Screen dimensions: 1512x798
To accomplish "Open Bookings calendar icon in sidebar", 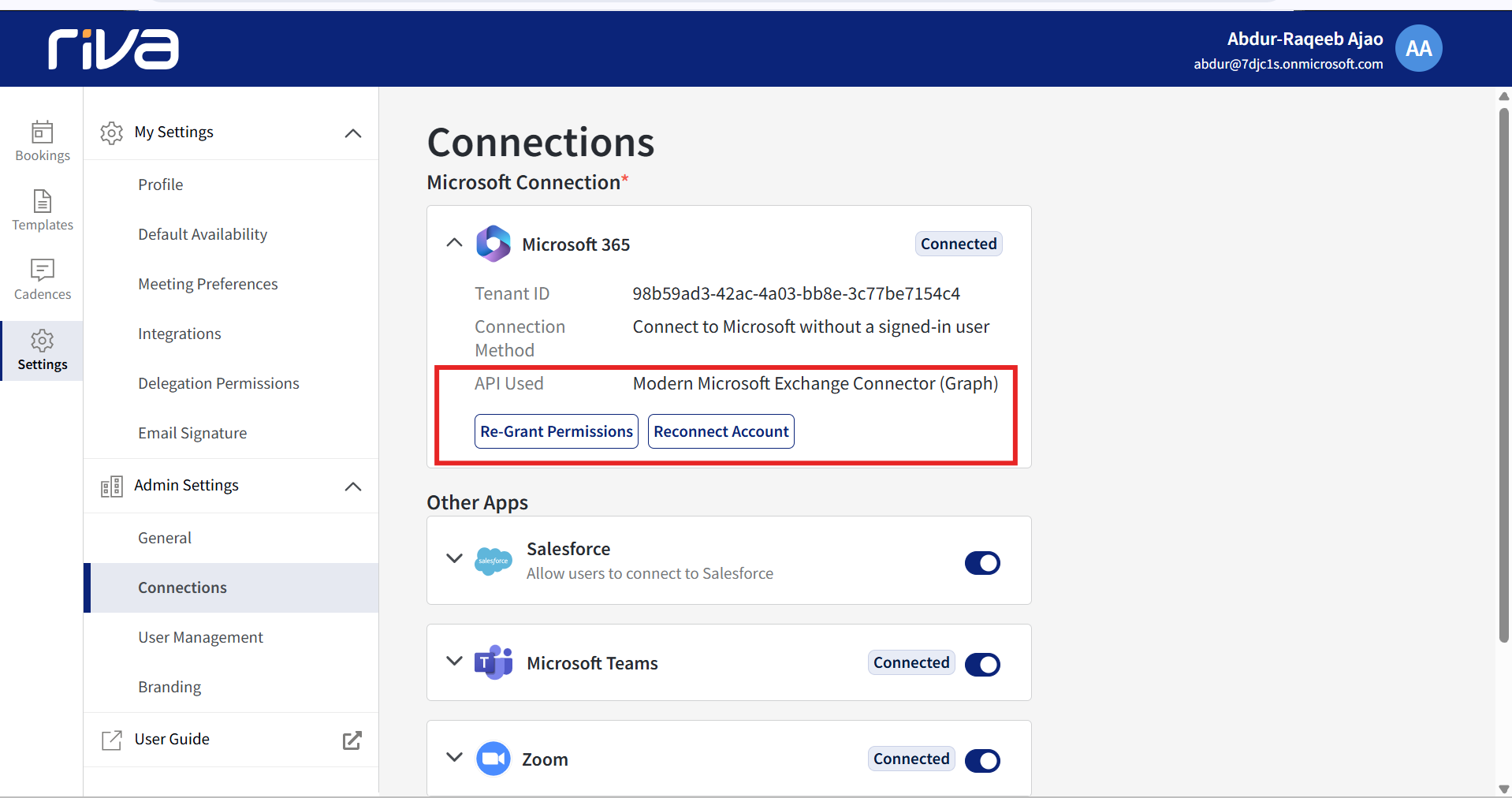I will pyautogui.click(x=43, y=132).
